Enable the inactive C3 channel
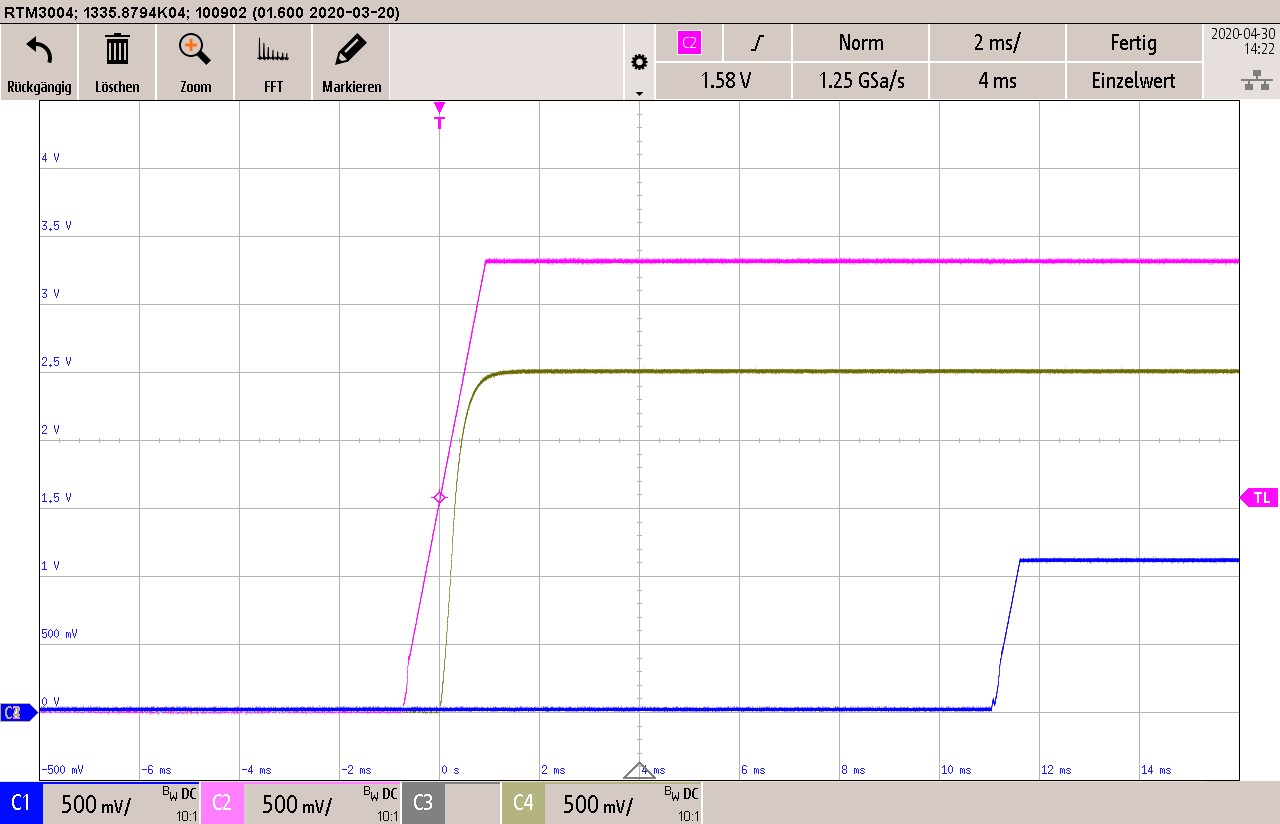This screenshot has width=1280, height=824. pyautogui.click(x=422, y=803)
